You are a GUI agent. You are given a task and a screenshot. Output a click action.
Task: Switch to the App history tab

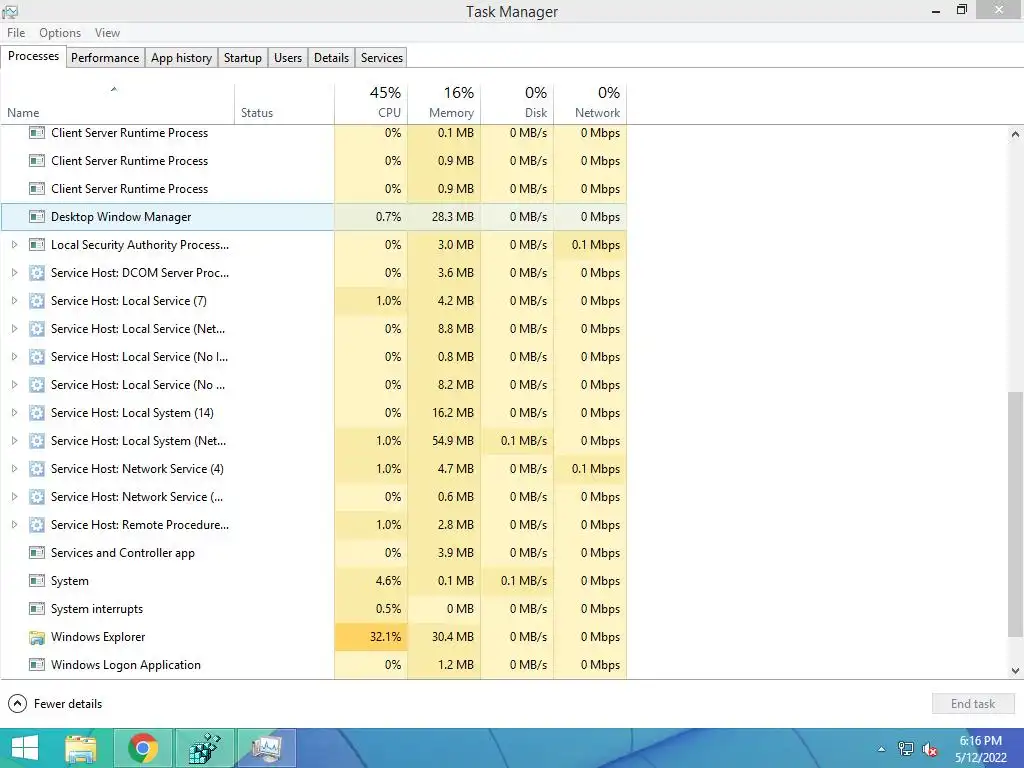(182, 57)
